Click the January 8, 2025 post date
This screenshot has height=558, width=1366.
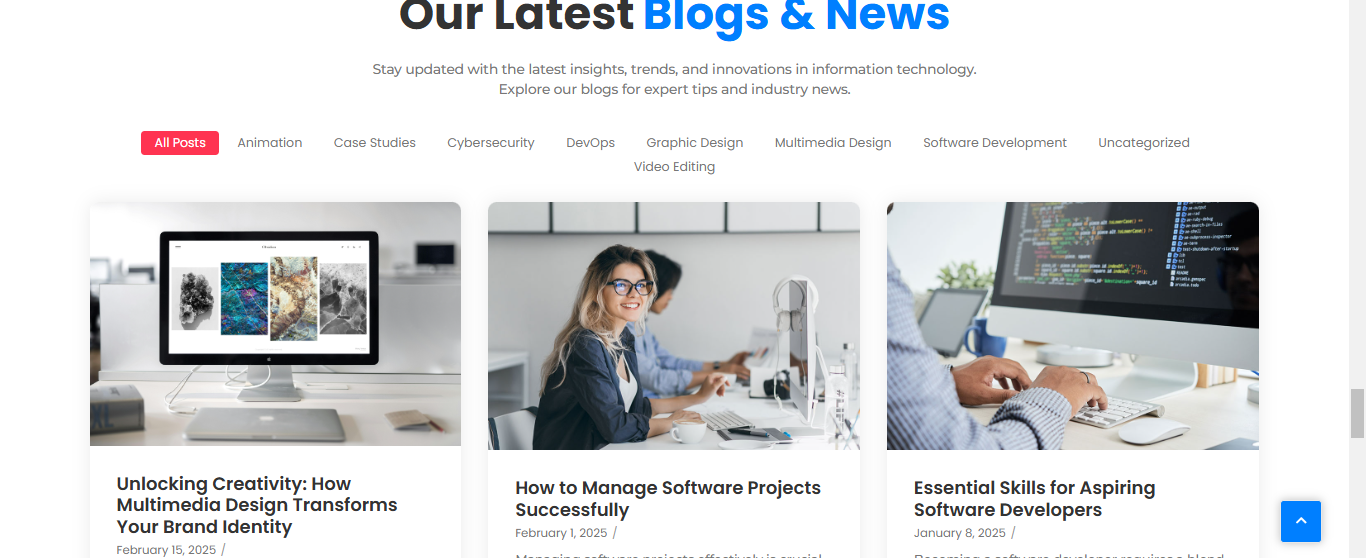point(960,533)
